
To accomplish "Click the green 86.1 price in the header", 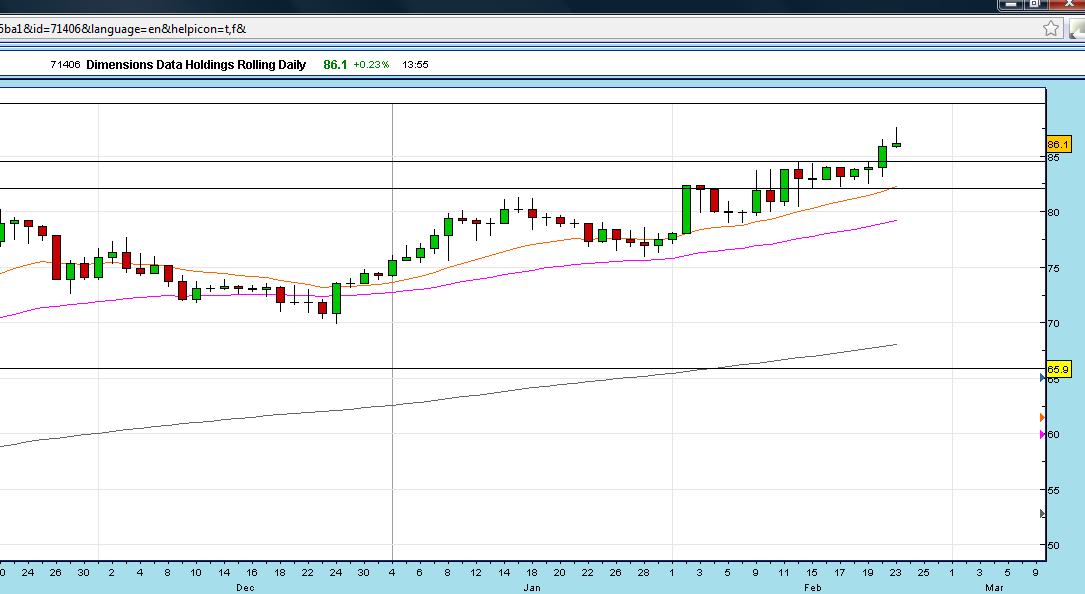I will click(335, 64).
